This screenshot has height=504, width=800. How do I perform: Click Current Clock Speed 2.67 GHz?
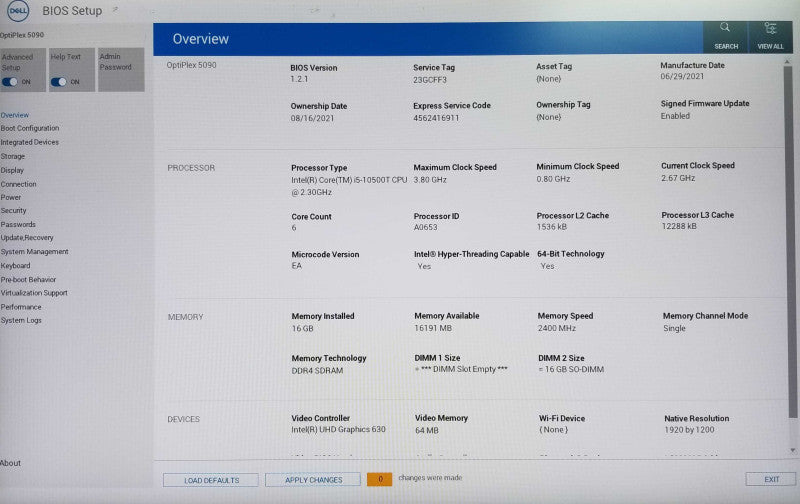678,178
